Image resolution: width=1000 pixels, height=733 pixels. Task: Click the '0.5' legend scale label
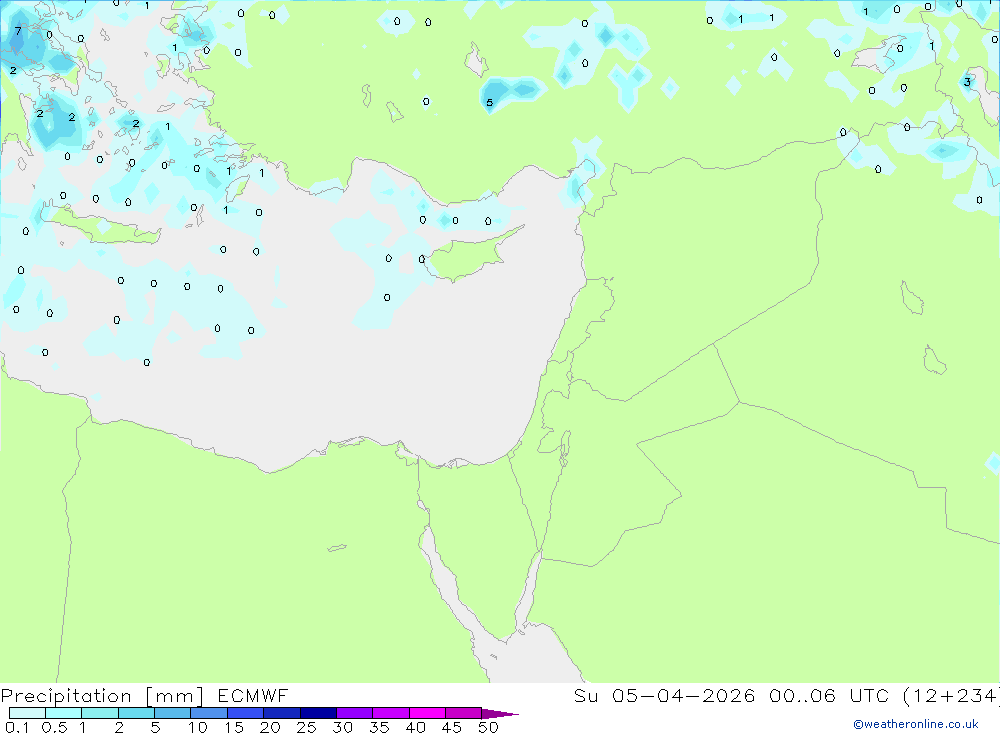54,727
